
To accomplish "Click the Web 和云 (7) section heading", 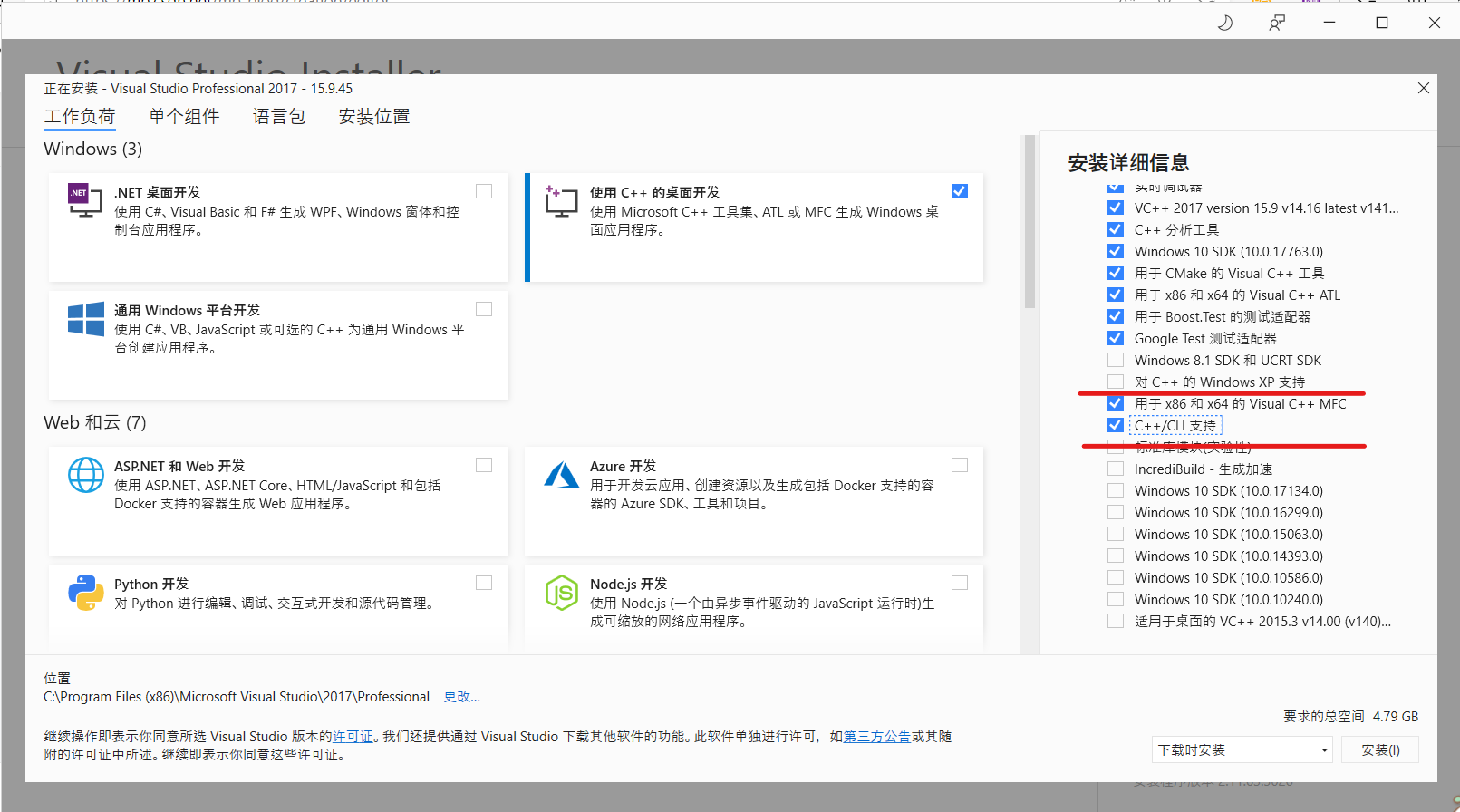I will tap(95, 422).
